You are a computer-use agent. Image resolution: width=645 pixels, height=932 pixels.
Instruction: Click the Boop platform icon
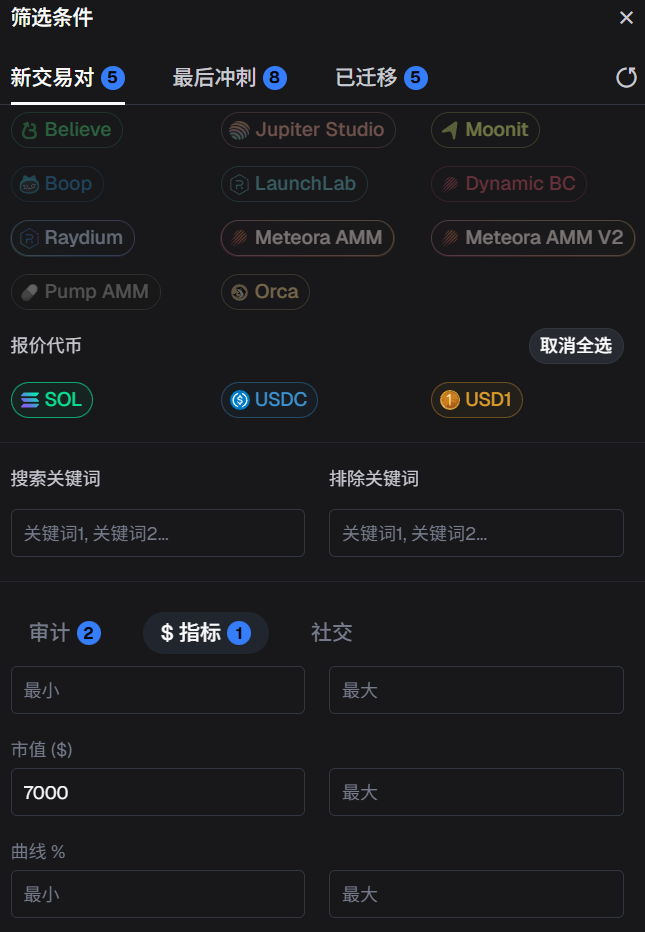[x=56, y=184]
